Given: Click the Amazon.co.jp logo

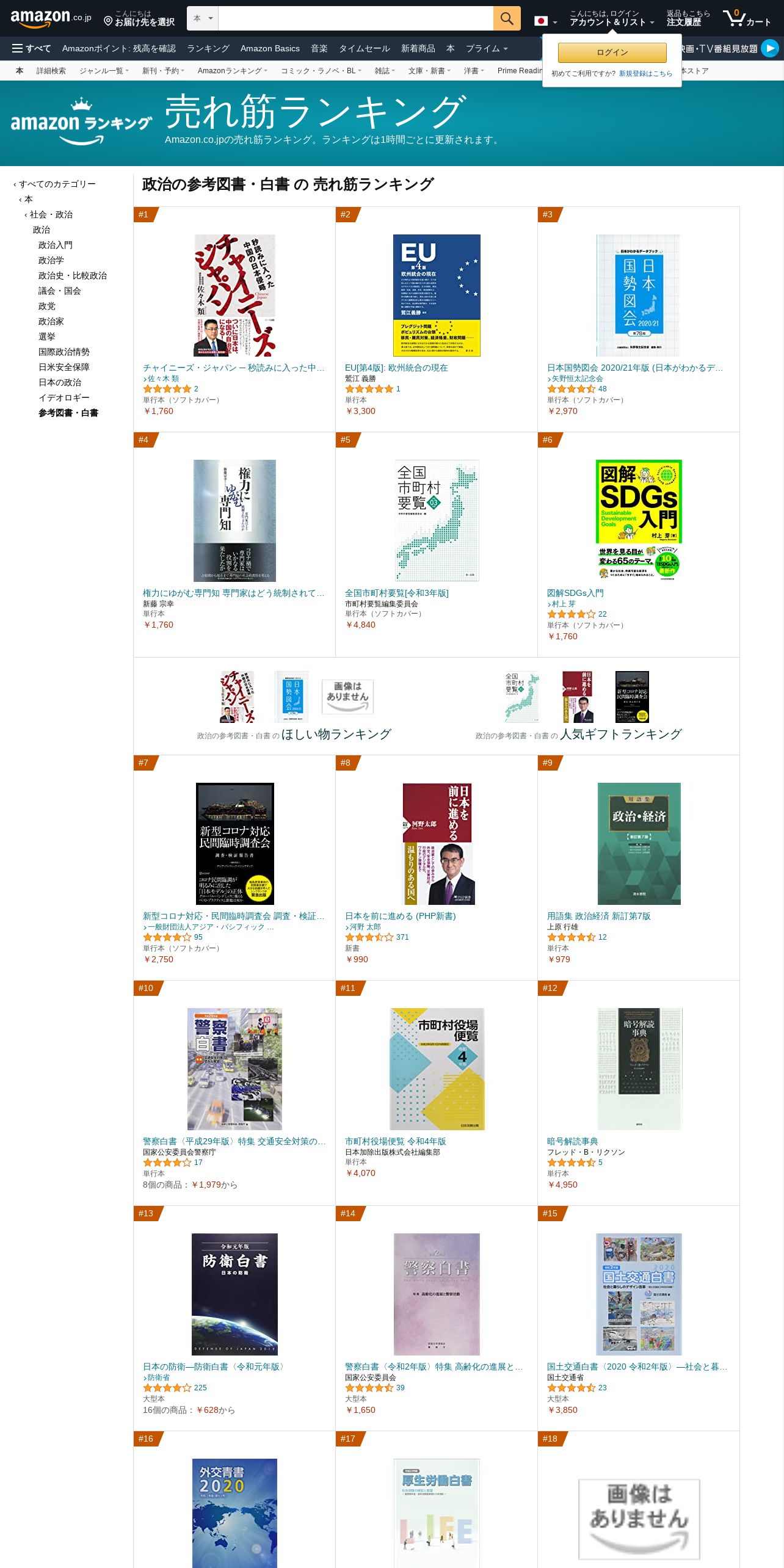Looking at the screenshot, I should [x=51, y=18].
